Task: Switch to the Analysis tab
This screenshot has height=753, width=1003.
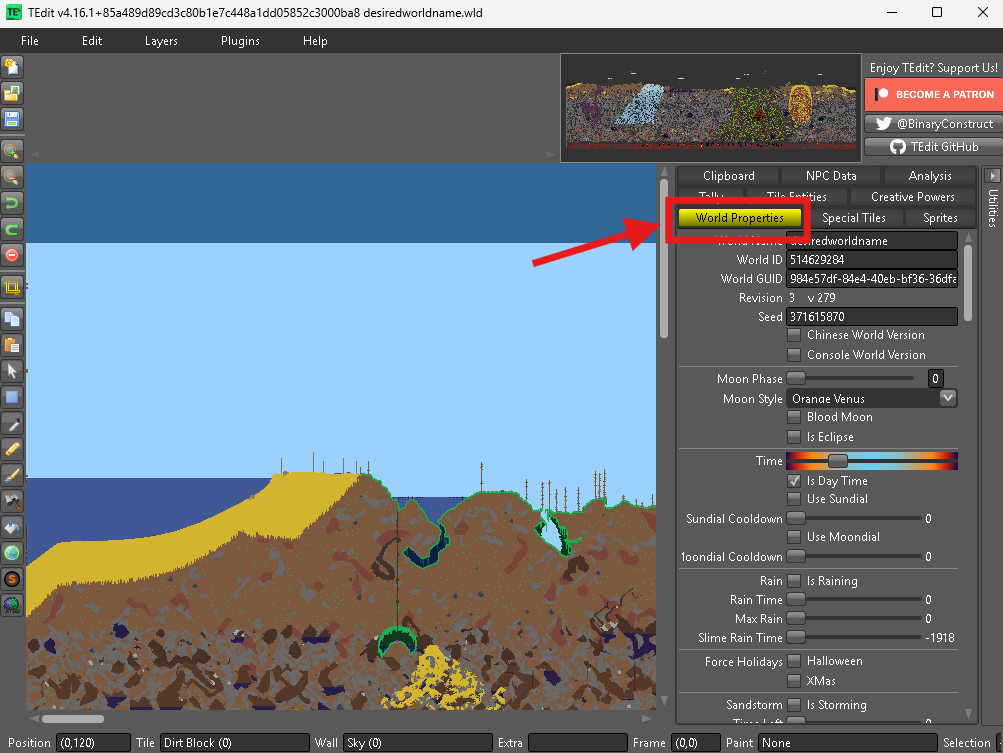Action: tap(930, 176)
